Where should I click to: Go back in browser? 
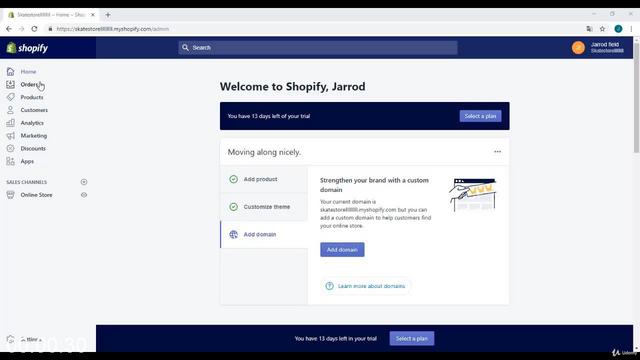click(9, 29)
